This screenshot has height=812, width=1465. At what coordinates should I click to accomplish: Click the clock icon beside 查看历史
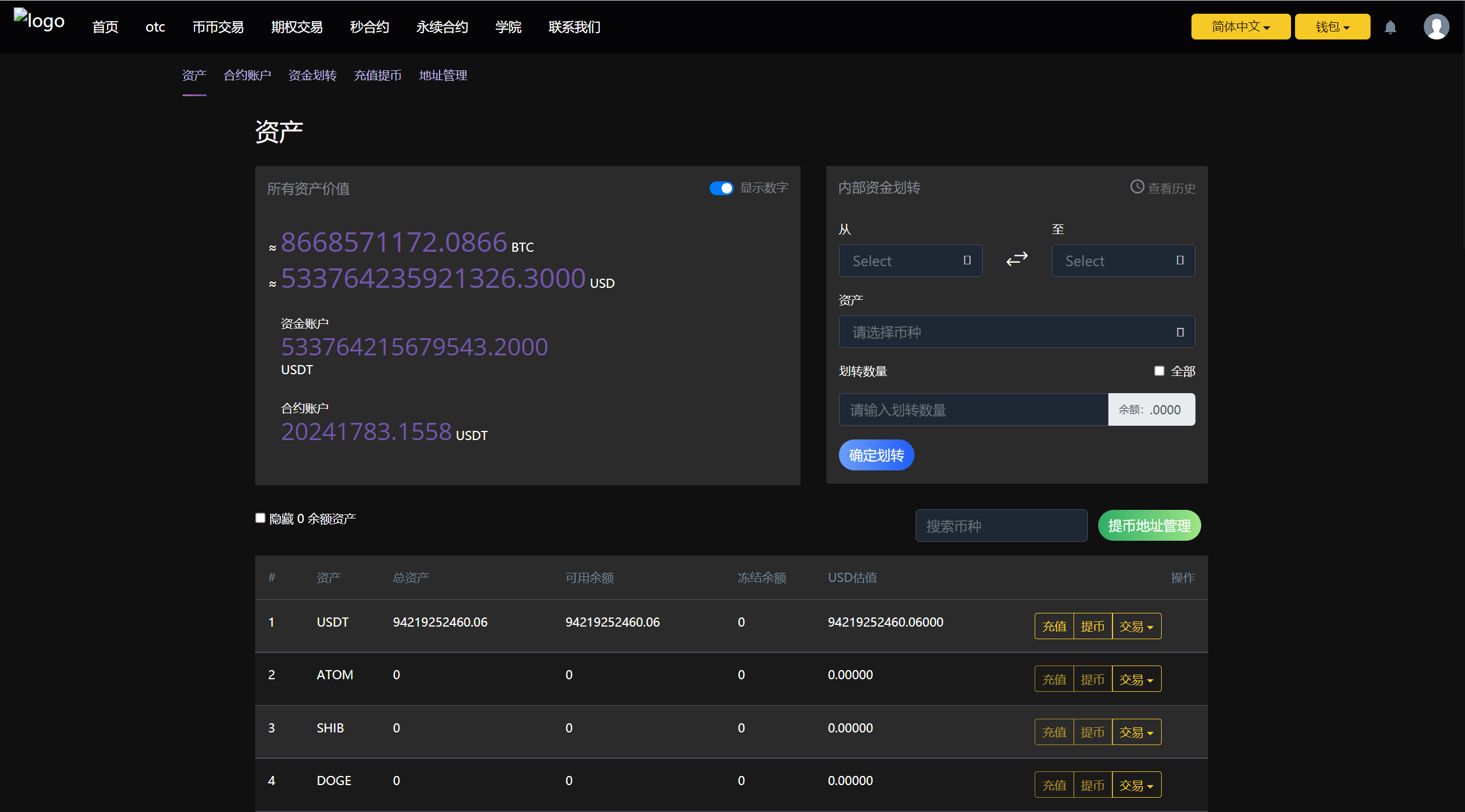pyautogui.click(x=1137, y=187)
